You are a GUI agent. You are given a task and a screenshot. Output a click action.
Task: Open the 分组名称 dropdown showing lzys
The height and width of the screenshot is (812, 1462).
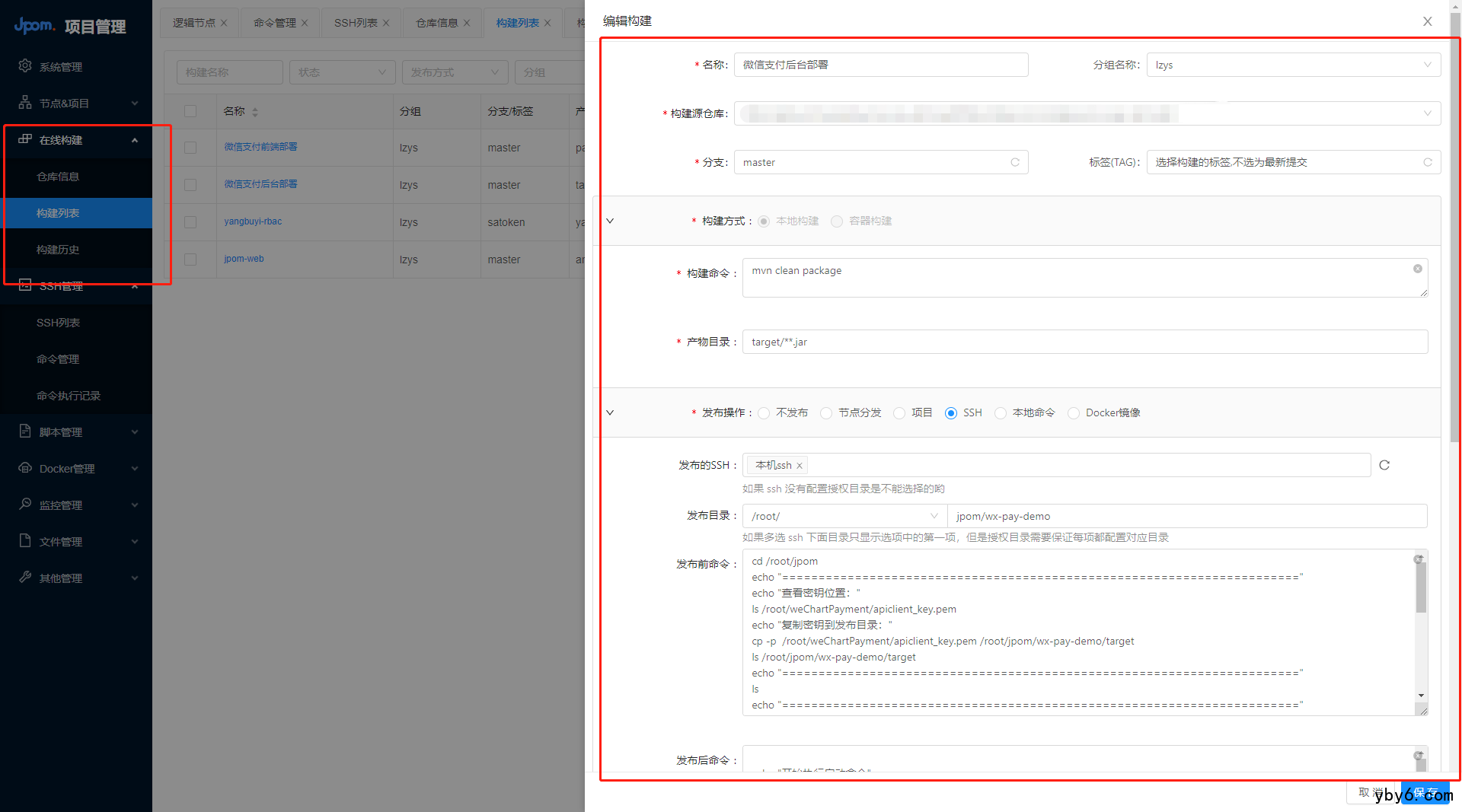coord(1293,65)
